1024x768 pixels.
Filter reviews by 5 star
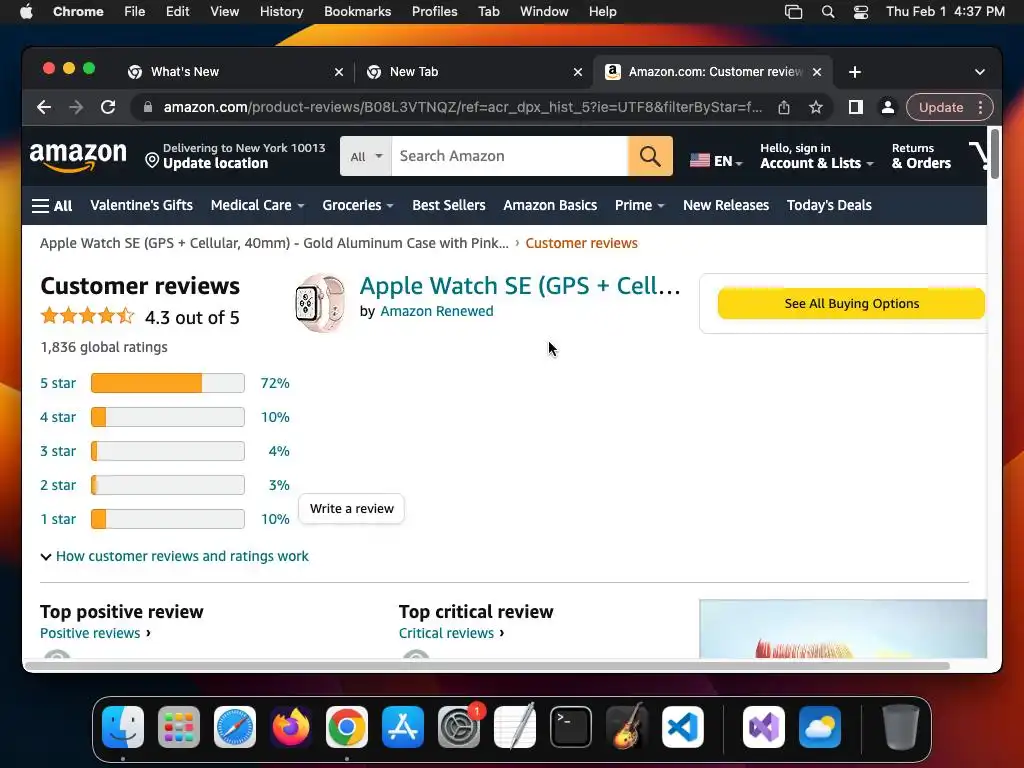point(58,383)
